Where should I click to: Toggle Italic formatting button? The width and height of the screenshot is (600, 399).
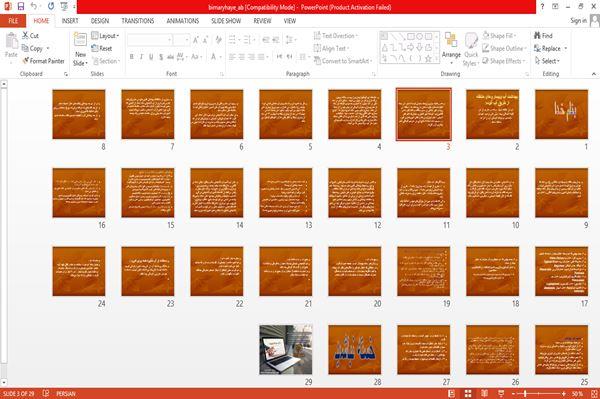click(141, 57)
